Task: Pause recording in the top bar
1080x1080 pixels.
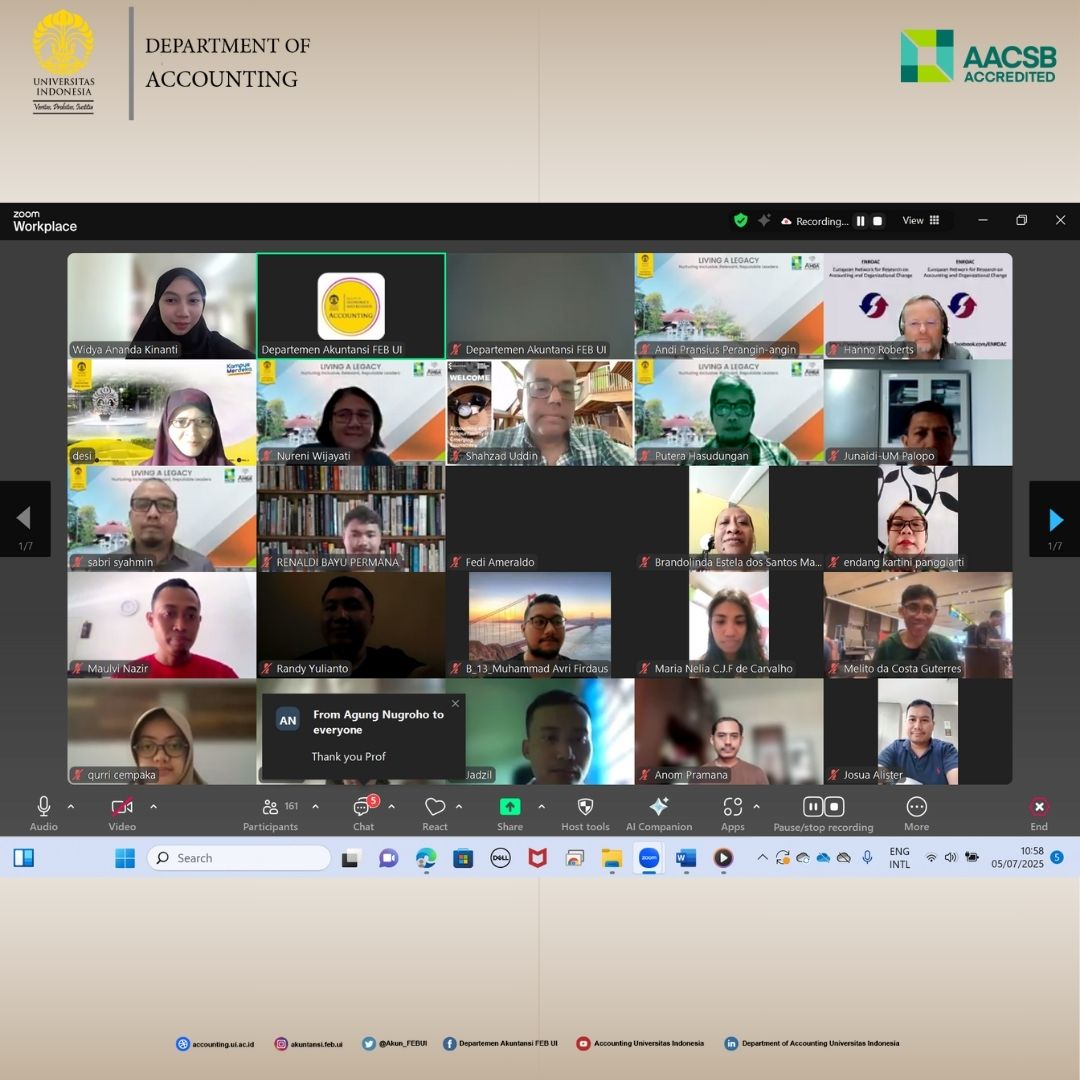Action: [x=860, y=221]
